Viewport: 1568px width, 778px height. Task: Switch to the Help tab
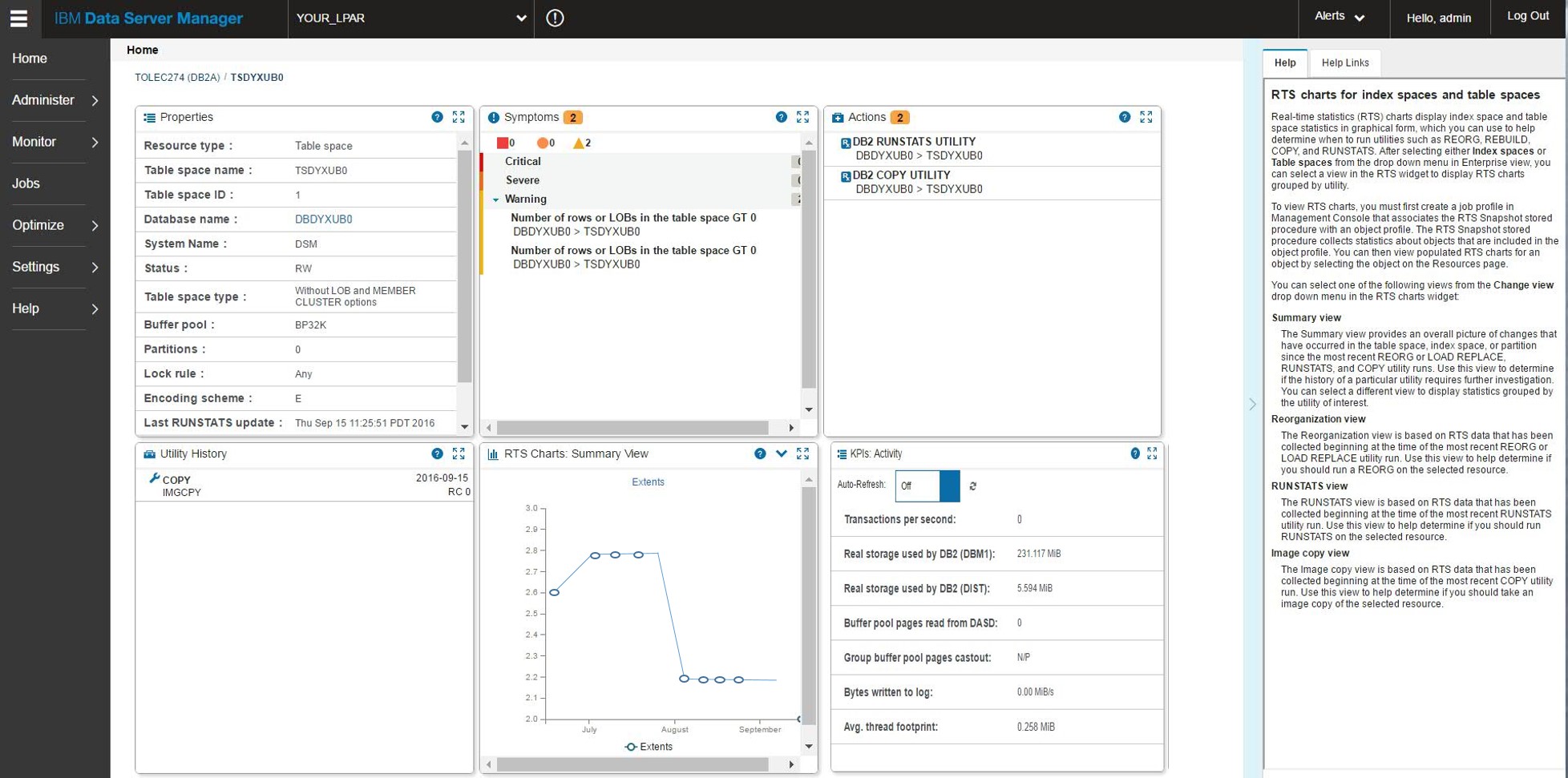click(x=1285, y=62)
